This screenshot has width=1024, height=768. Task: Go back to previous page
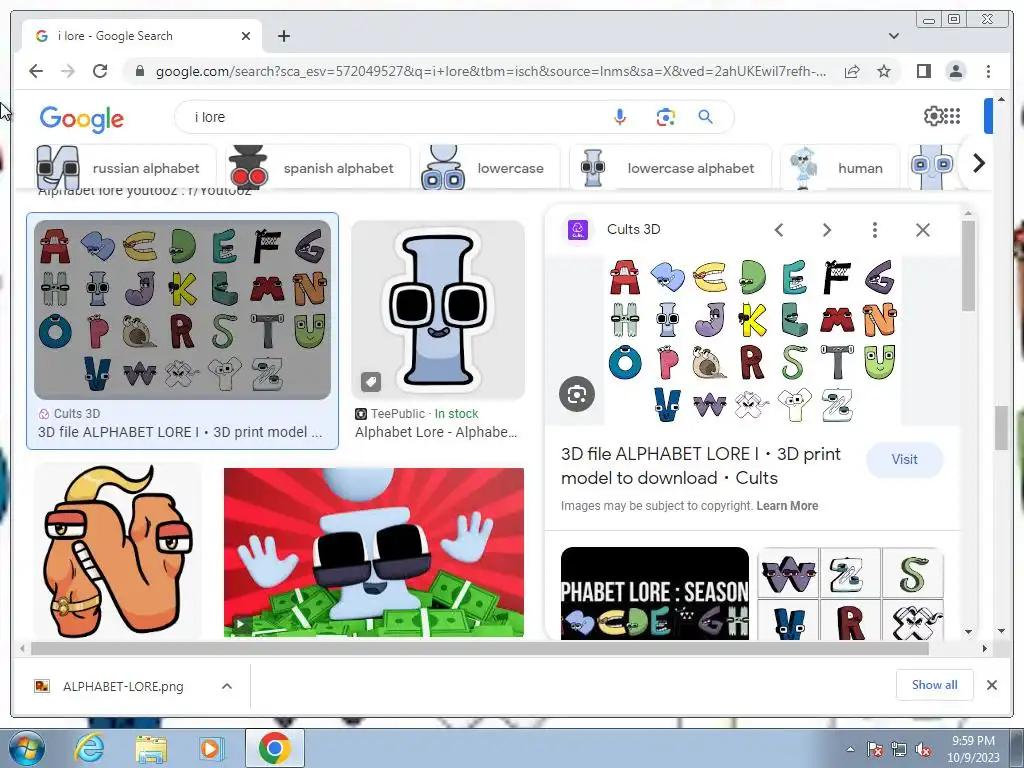pyautogui.click(x=36, y=71)
